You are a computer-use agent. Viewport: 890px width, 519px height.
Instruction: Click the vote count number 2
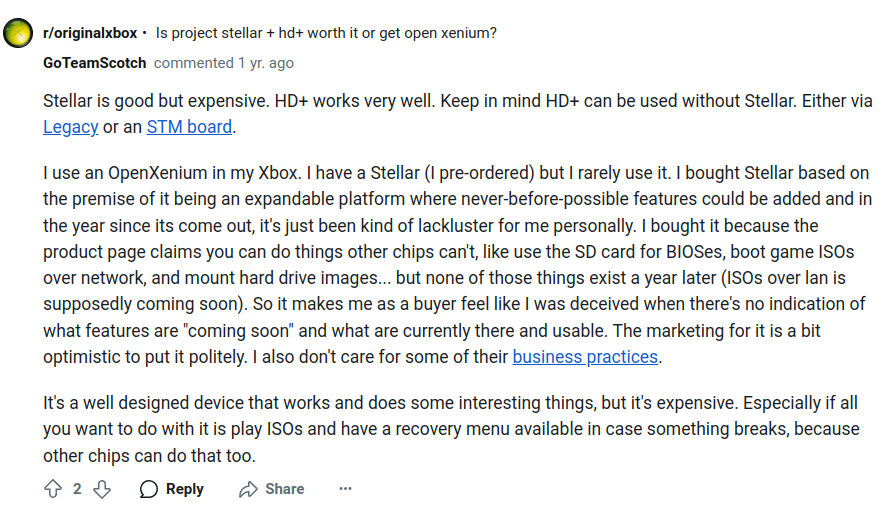tap(77, 489)
